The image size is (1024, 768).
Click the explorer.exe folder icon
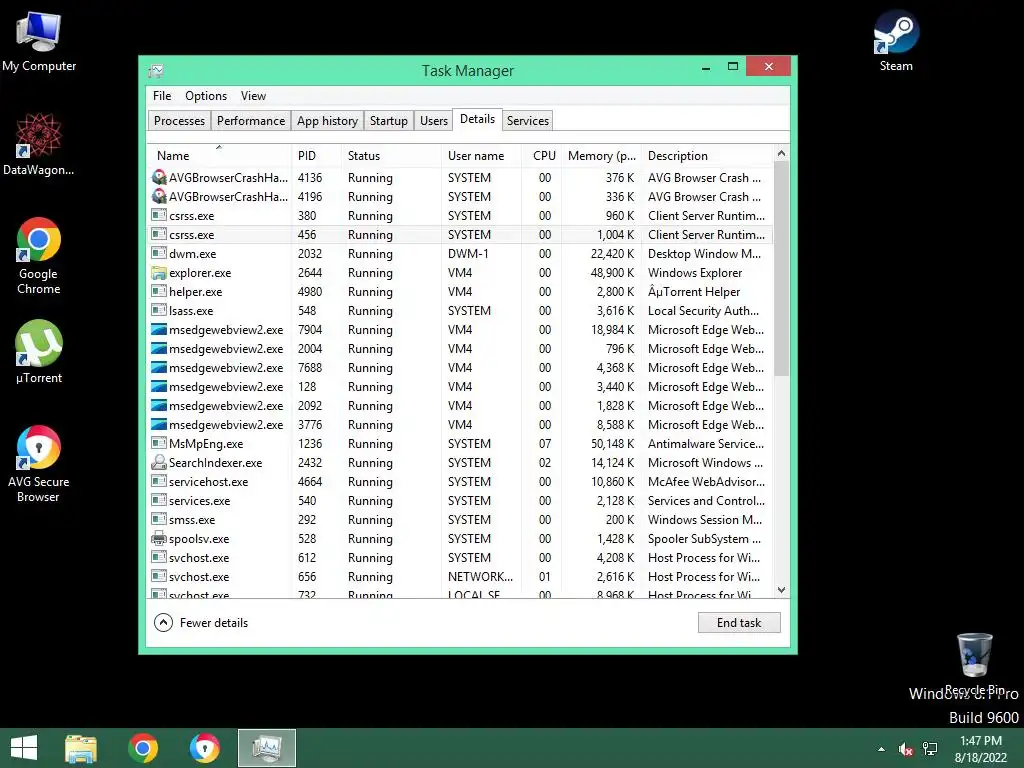[159, 272]
